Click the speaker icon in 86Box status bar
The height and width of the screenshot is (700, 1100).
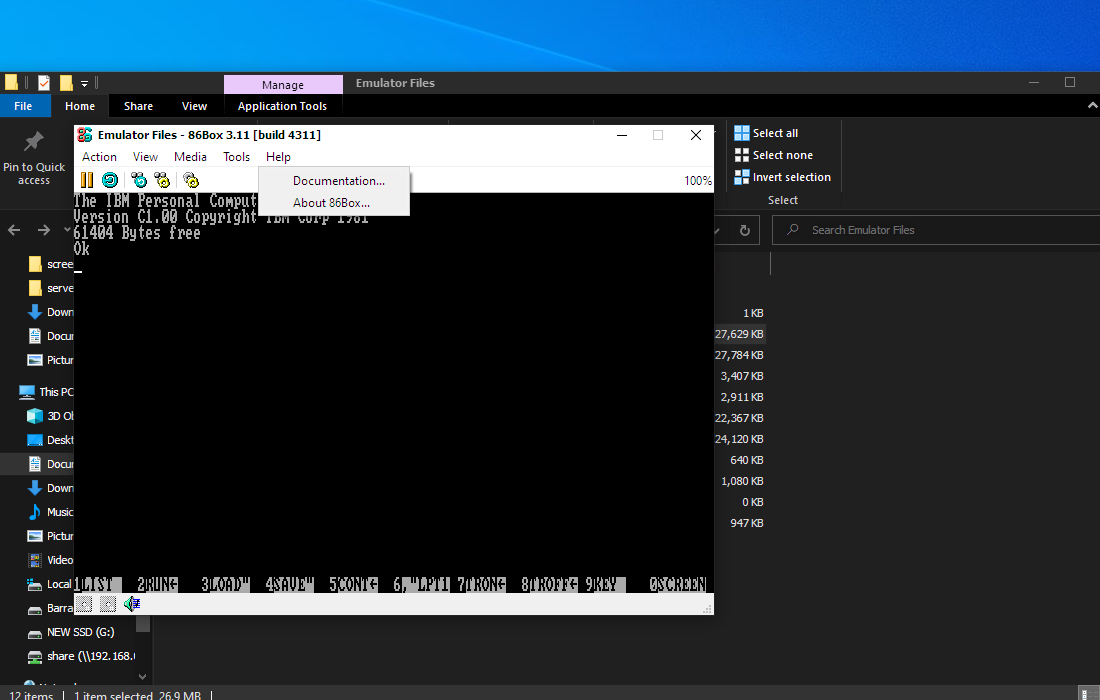[x=131, y=604]
